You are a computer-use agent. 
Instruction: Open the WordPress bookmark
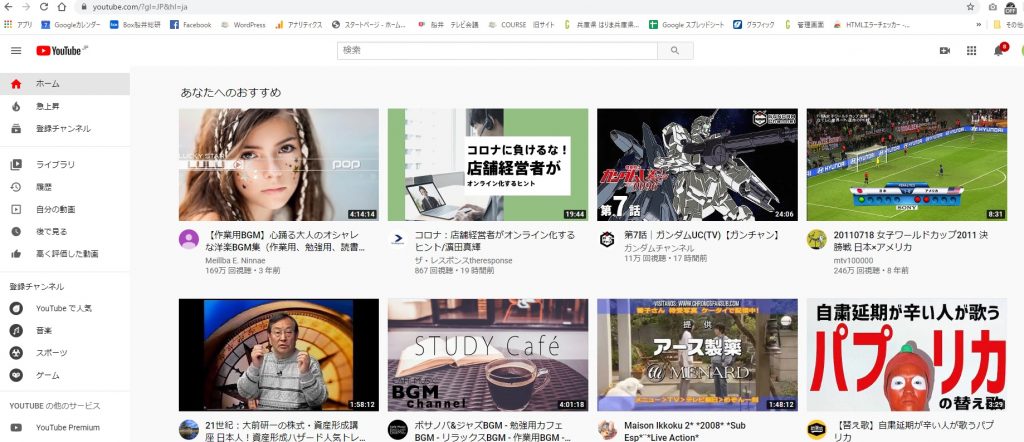click(243, 25)
